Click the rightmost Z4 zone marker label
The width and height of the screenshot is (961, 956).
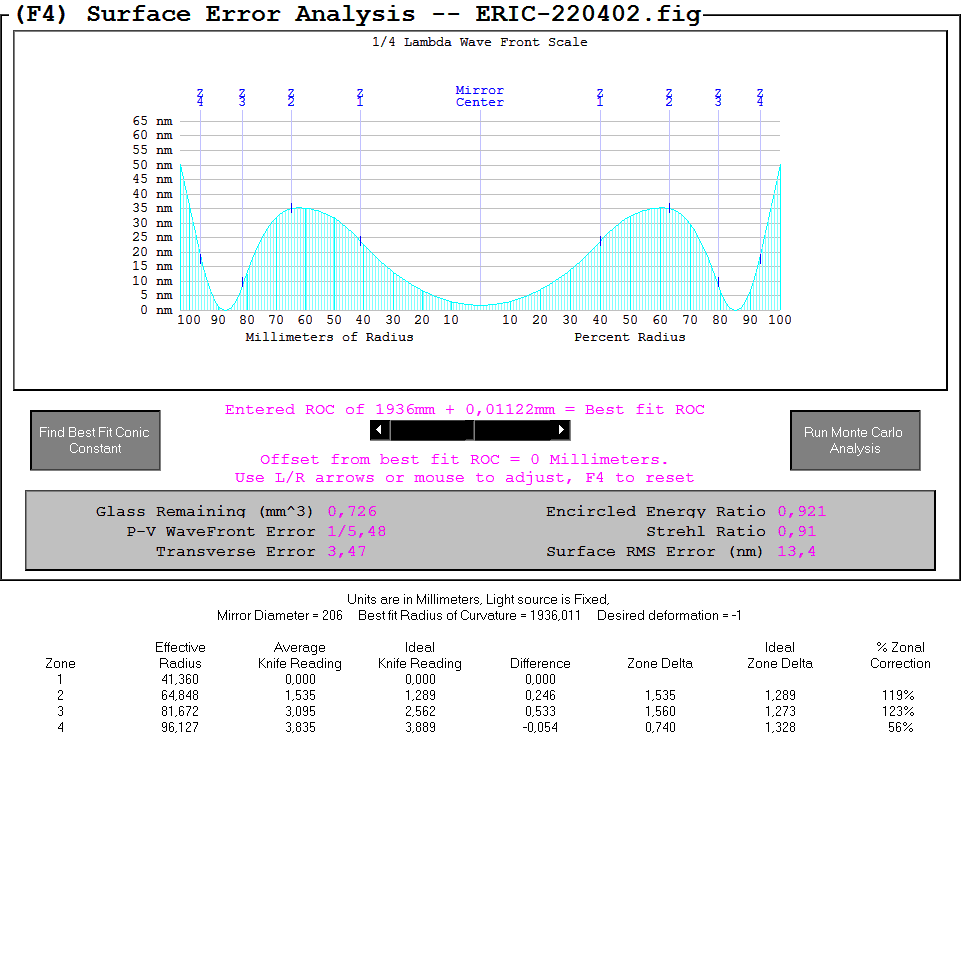click(x=760, y=97)
